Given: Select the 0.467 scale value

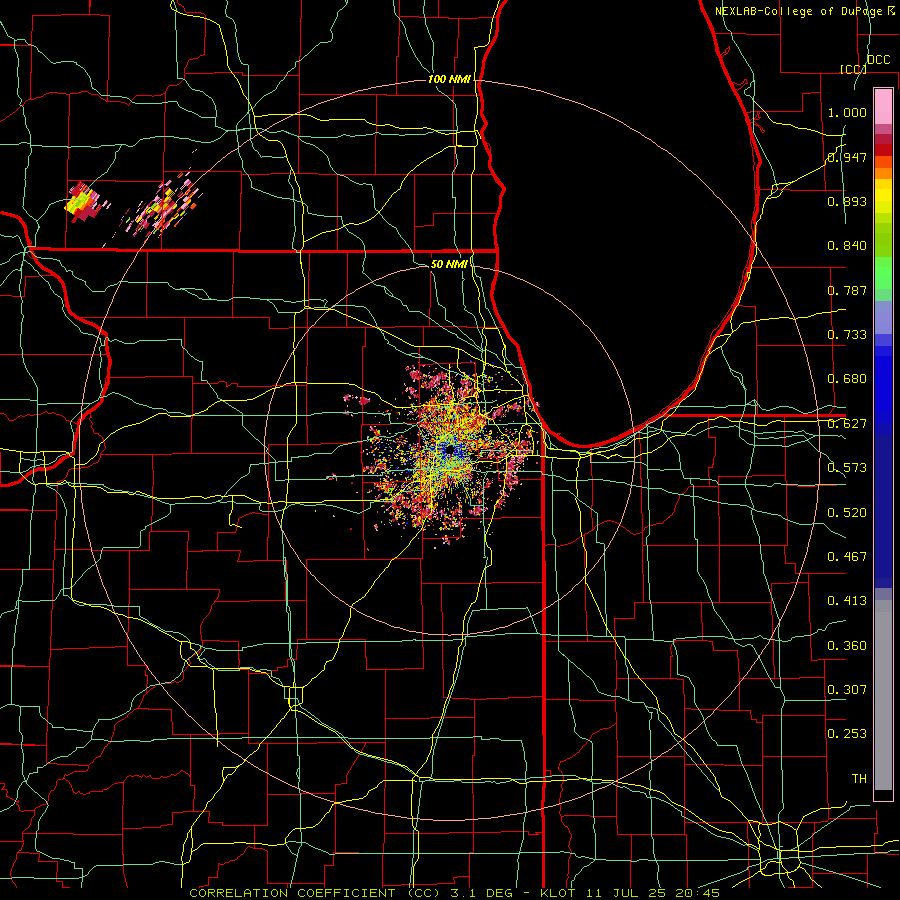Looking at the screenshot, I should click(847, 557).
